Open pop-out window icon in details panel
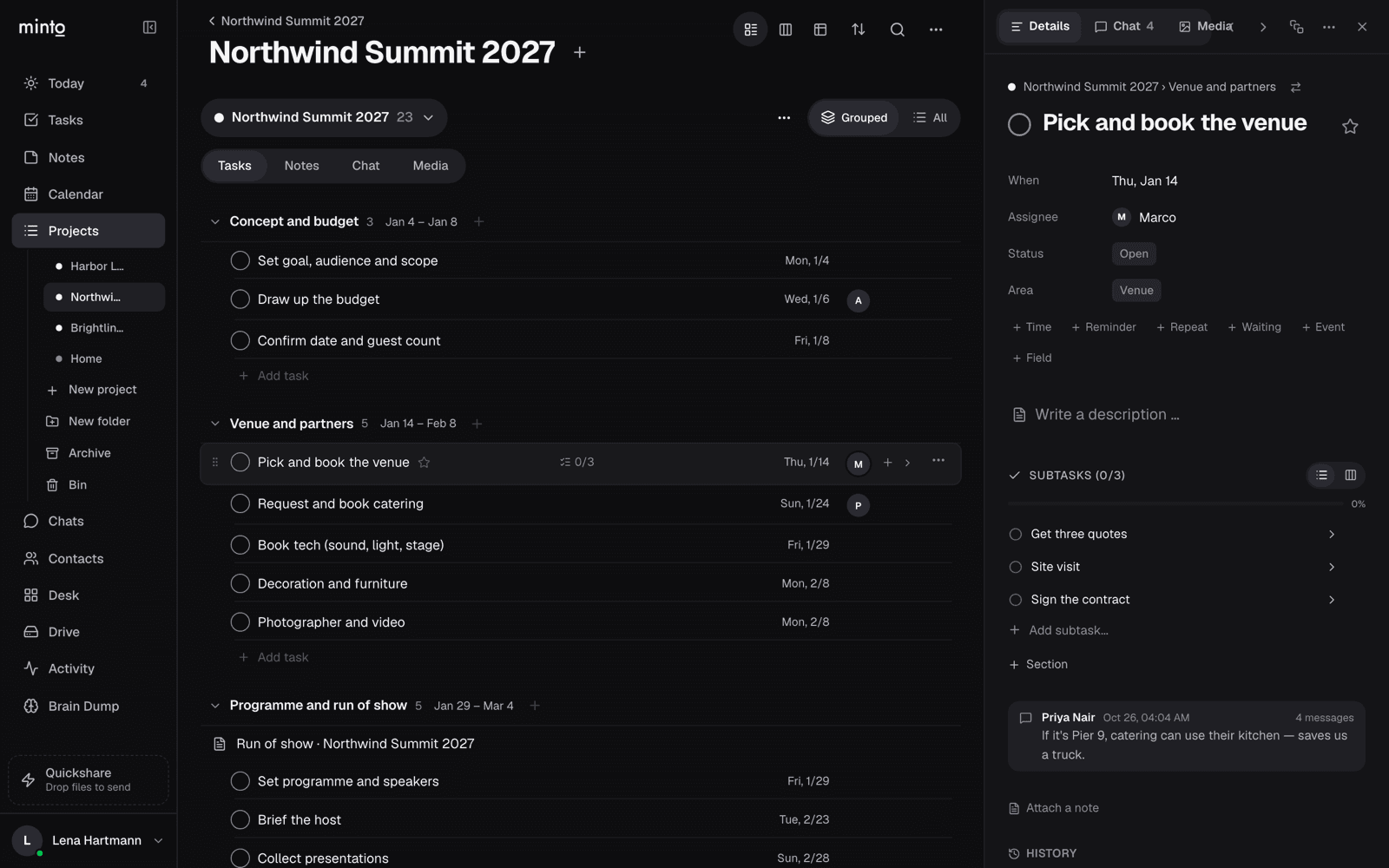The image size is (1389, 868). [x=1297, y=27]
